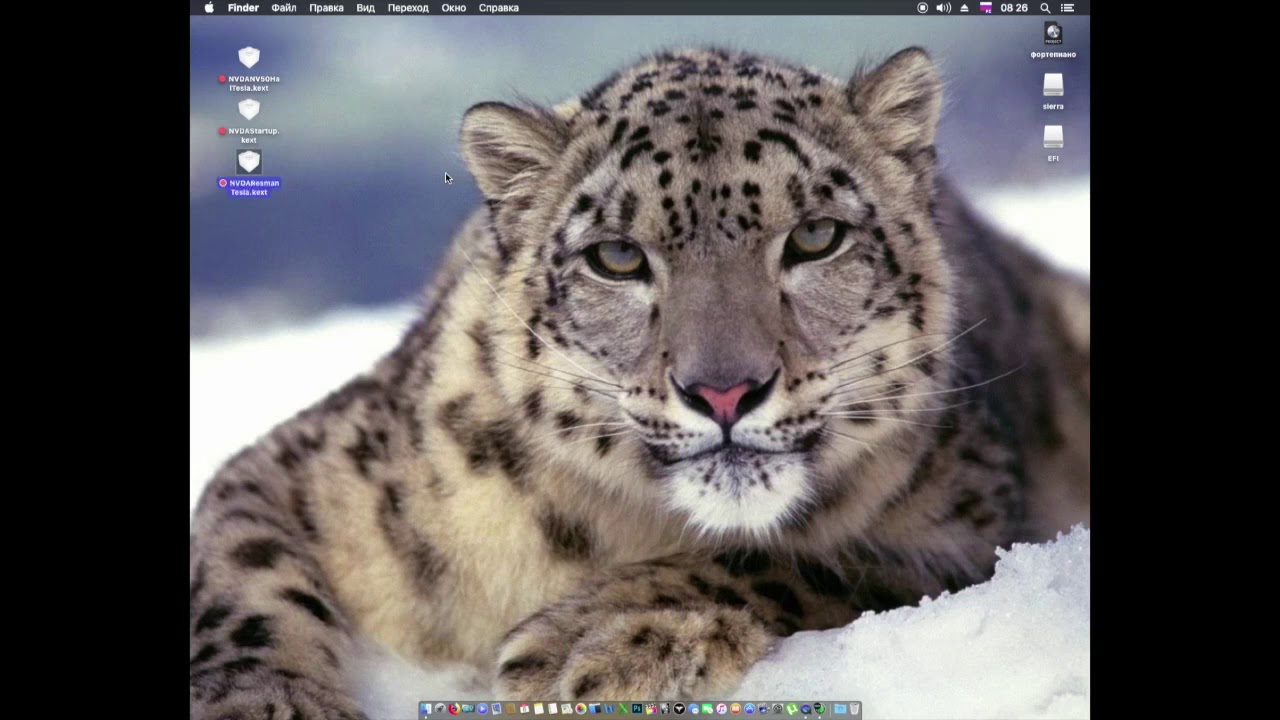The width and height of the screenshot is (1280, 720).
Task: Launch Launchpad rocket icon in Dock
Action: click(440, 709)
